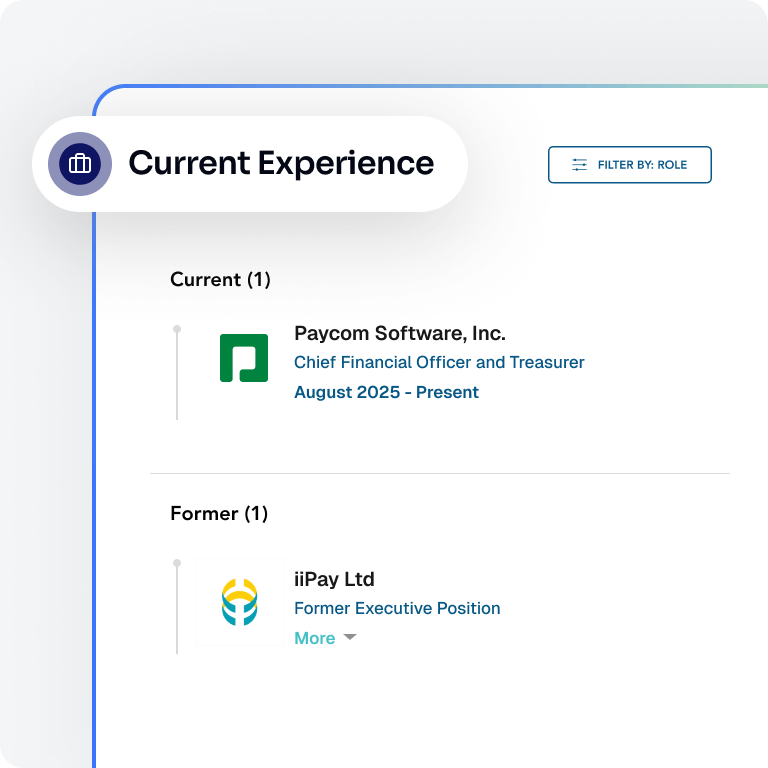Select Chief Financial Officer and Treasurer role

(439, 362)
